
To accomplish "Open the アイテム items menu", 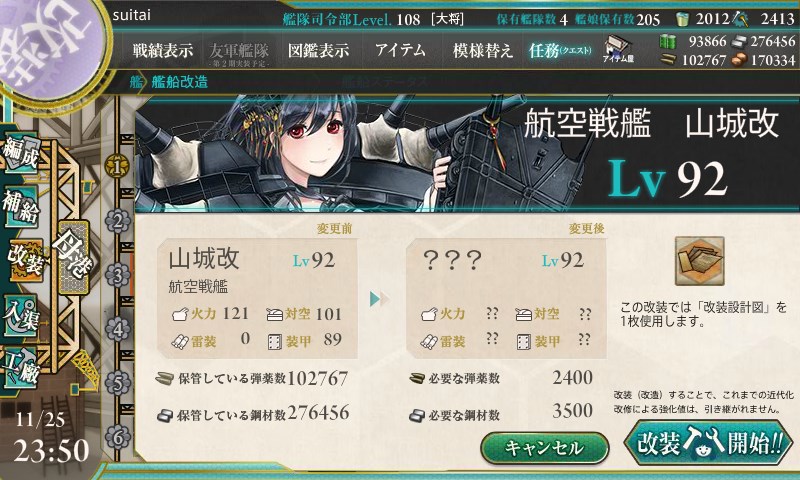I will click(x=400, y=50).
